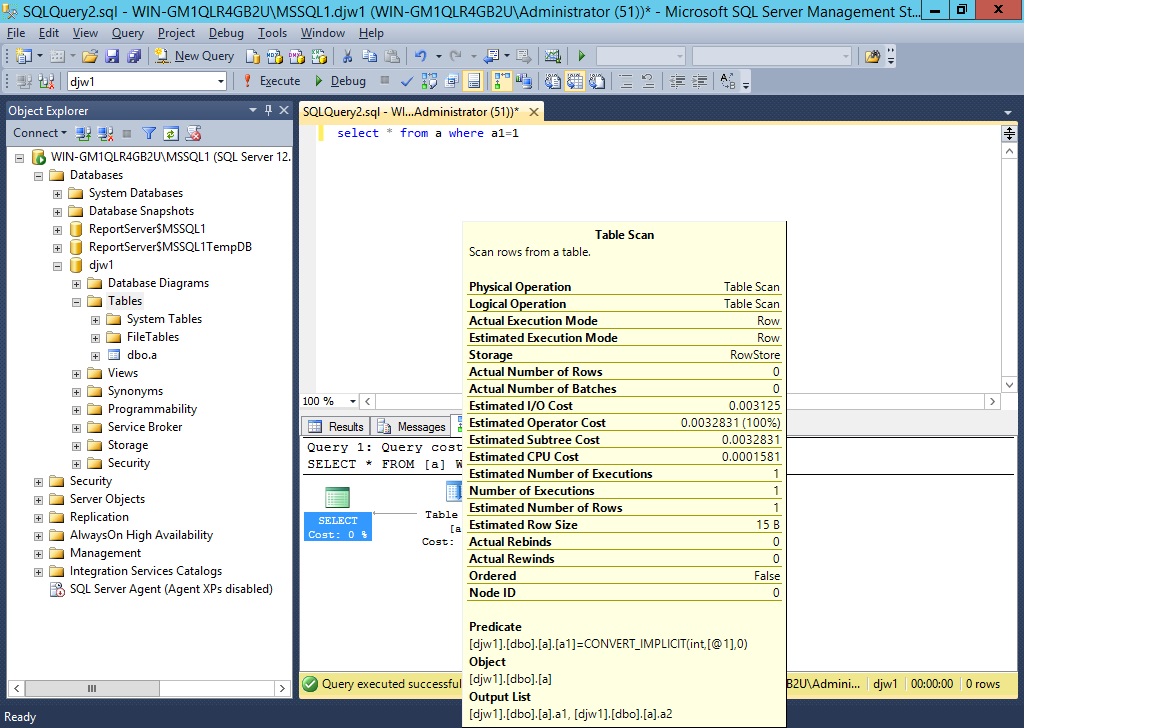The height and width of the screenshot is (728, 1152).
Task: Start debugging with the Debug button
Action: [347, 80]
